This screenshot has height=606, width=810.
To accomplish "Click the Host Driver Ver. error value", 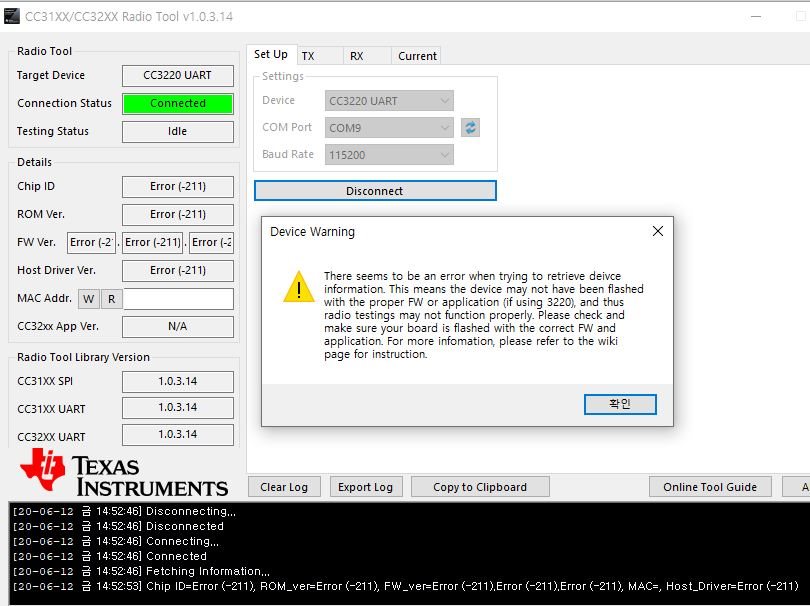I will coord(178,270).
